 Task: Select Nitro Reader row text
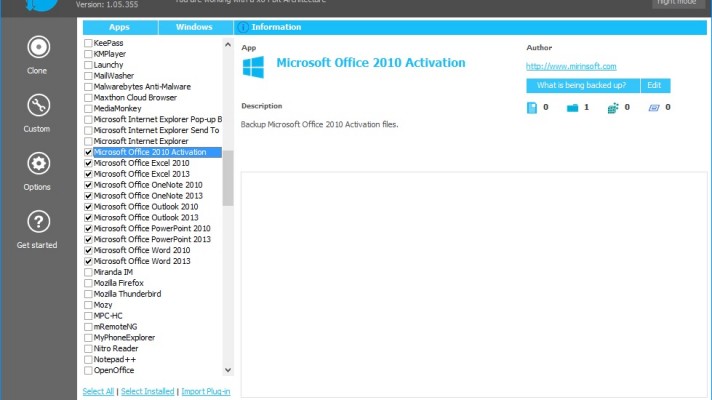coord(116,348)
